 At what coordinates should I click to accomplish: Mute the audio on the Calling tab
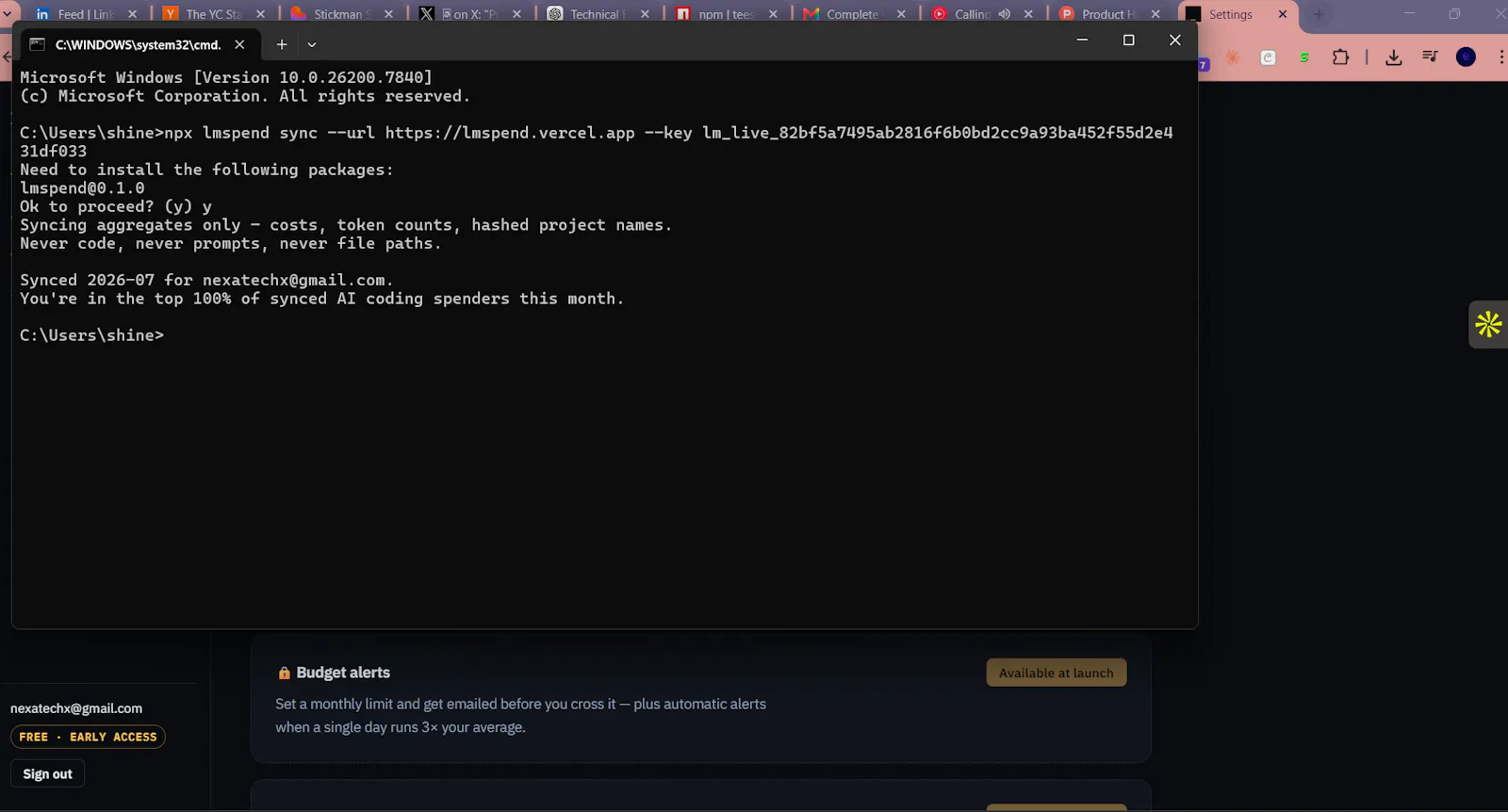pos(1005,14)
